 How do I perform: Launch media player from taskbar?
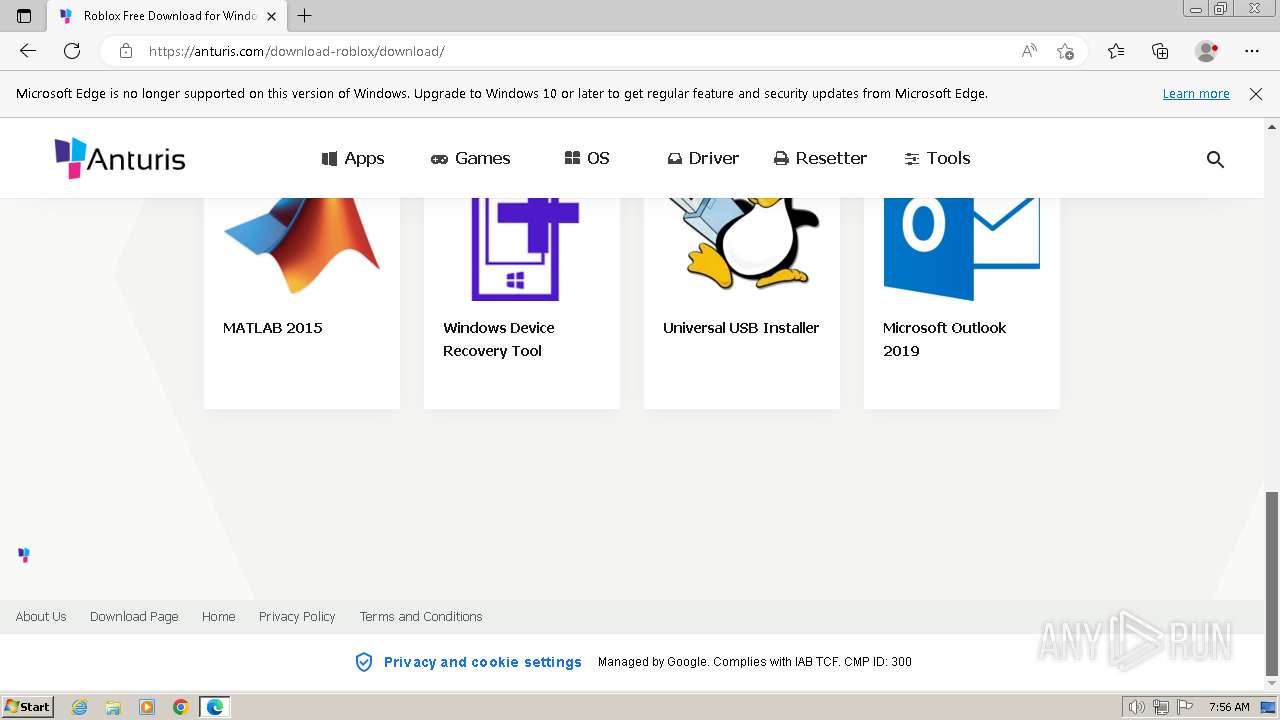point(147,707)
